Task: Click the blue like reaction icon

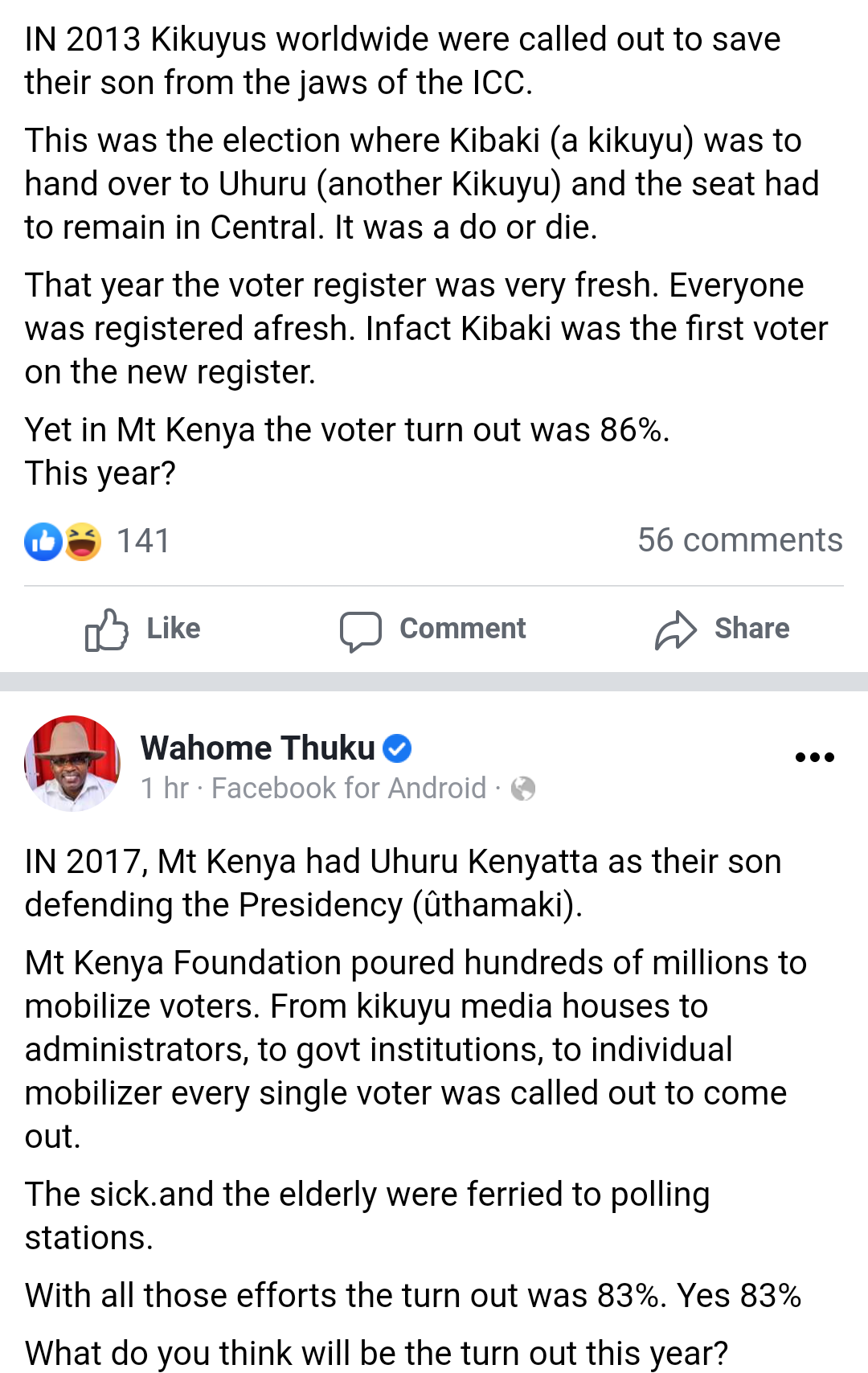Action: pos(43,541)
